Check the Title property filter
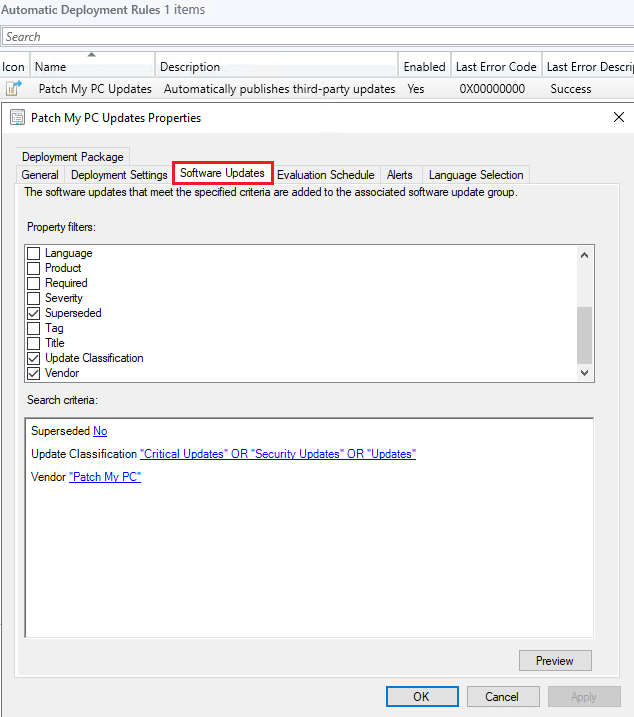This screenshot has height=717, width=634. pyautogui.click(x=33, y=343)
